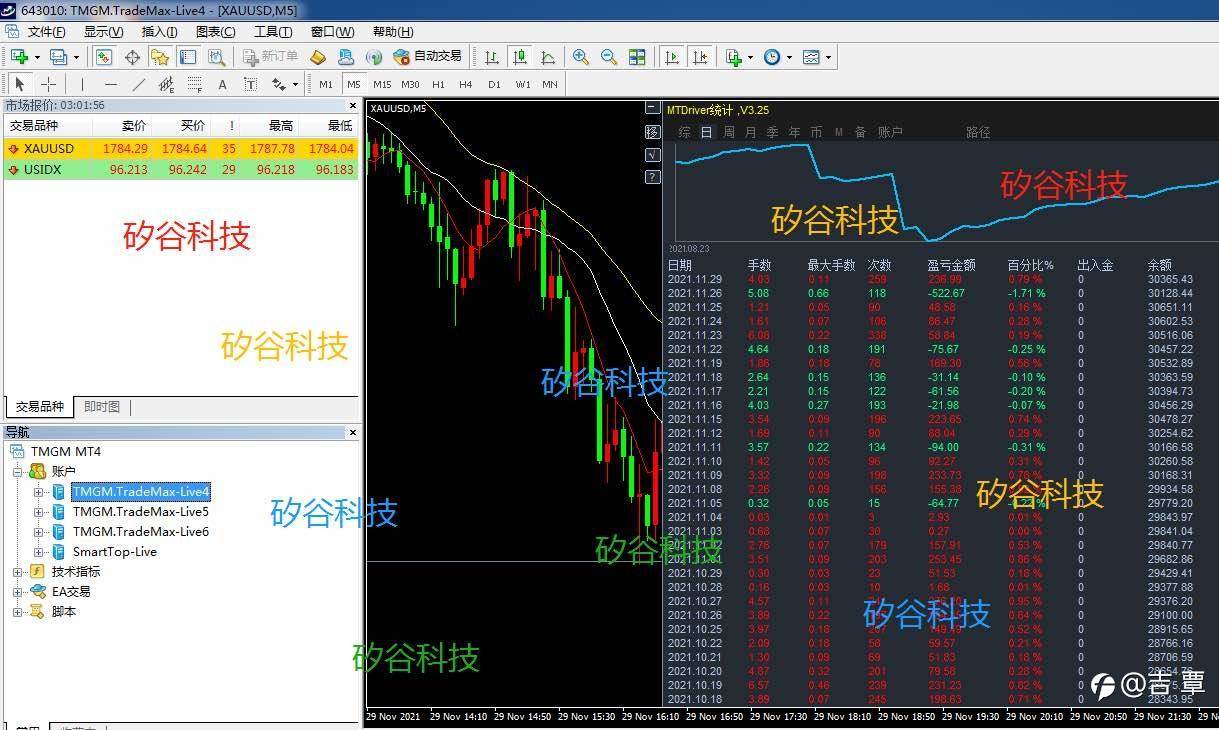Open the 帮助(H) menu
The image size is (1219, 730).
pos(391,32)
